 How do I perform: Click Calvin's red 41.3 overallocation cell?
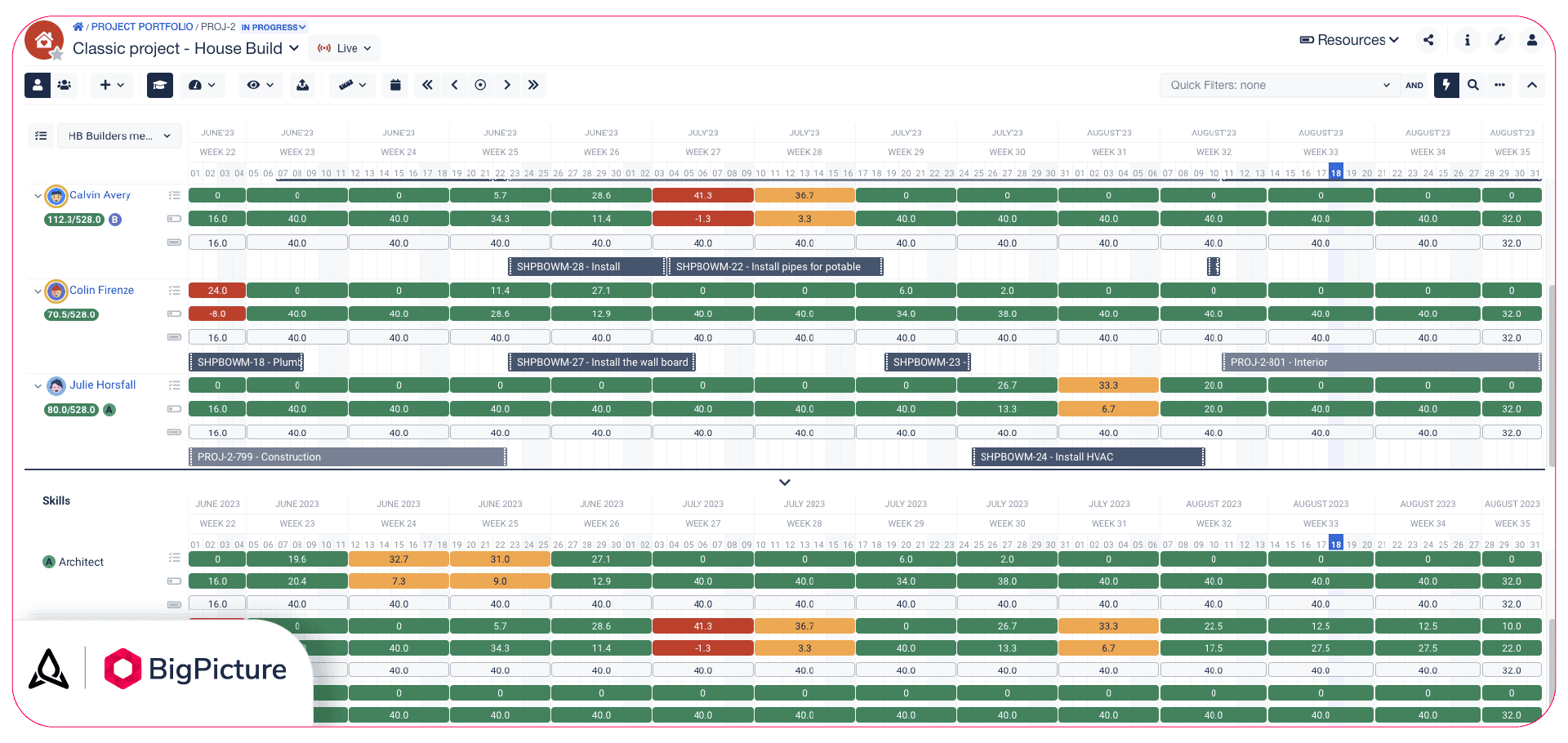702,195
